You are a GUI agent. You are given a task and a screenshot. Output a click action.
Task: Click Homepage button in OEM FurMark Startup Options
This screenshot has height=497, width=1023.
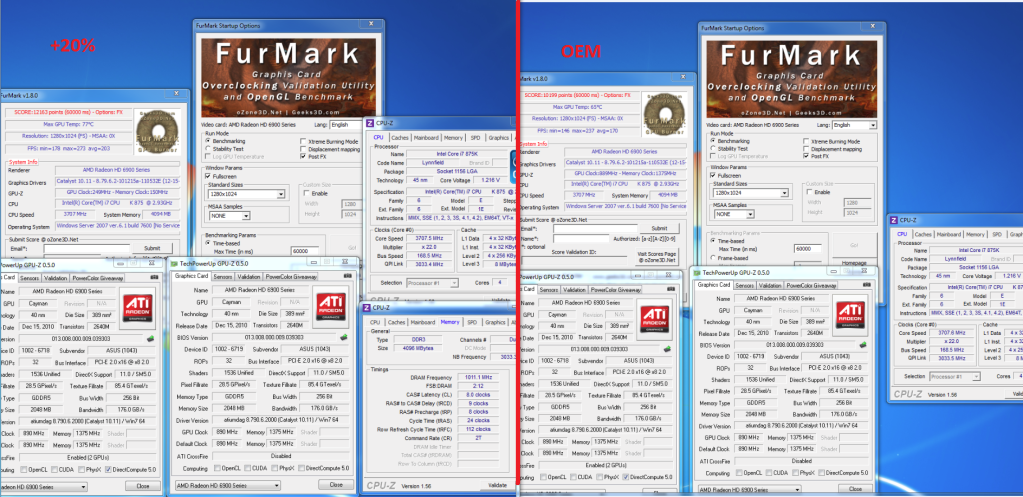click(x=854, y=263)
